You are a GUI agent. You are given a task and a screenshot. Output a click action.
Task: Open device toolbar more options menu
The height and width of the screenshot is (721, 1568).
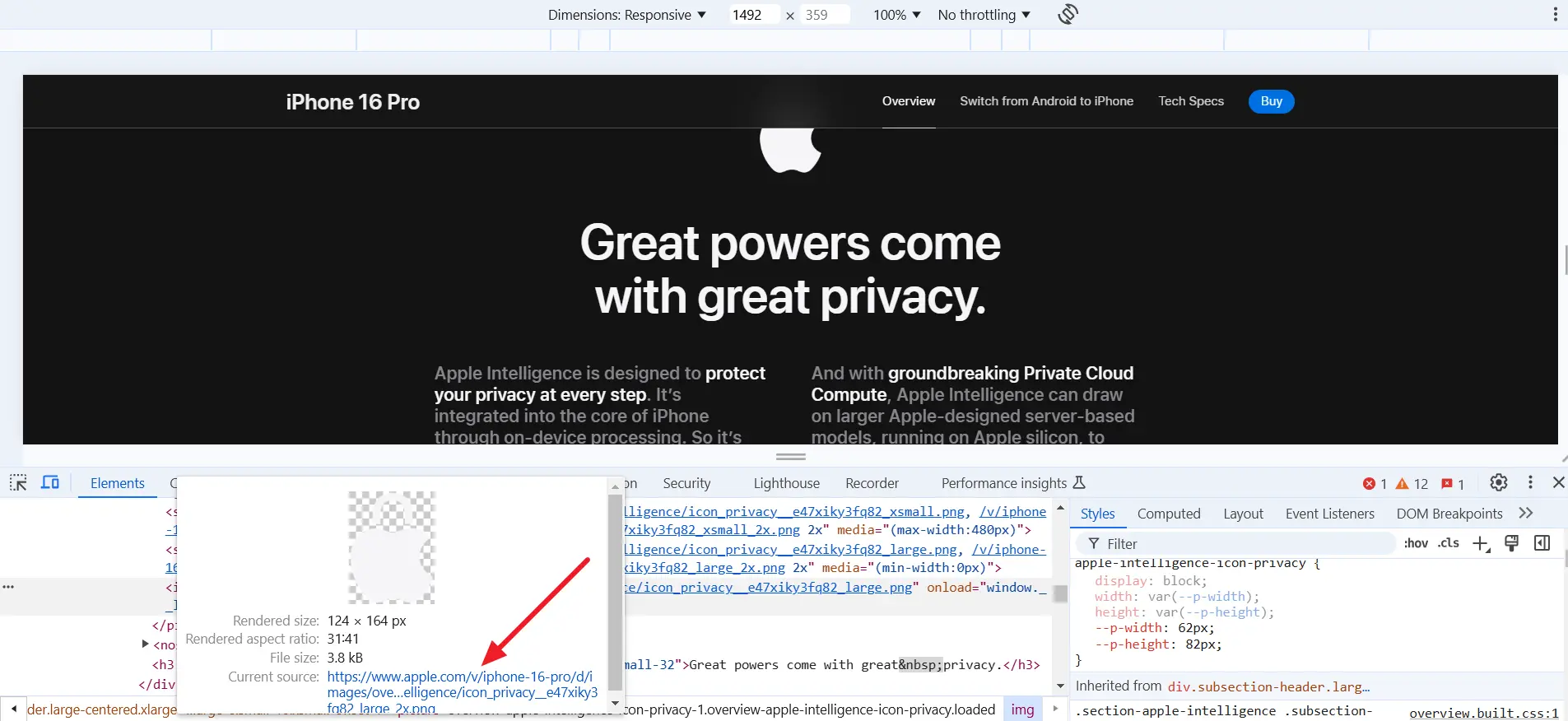click(x=1555, y=14)
